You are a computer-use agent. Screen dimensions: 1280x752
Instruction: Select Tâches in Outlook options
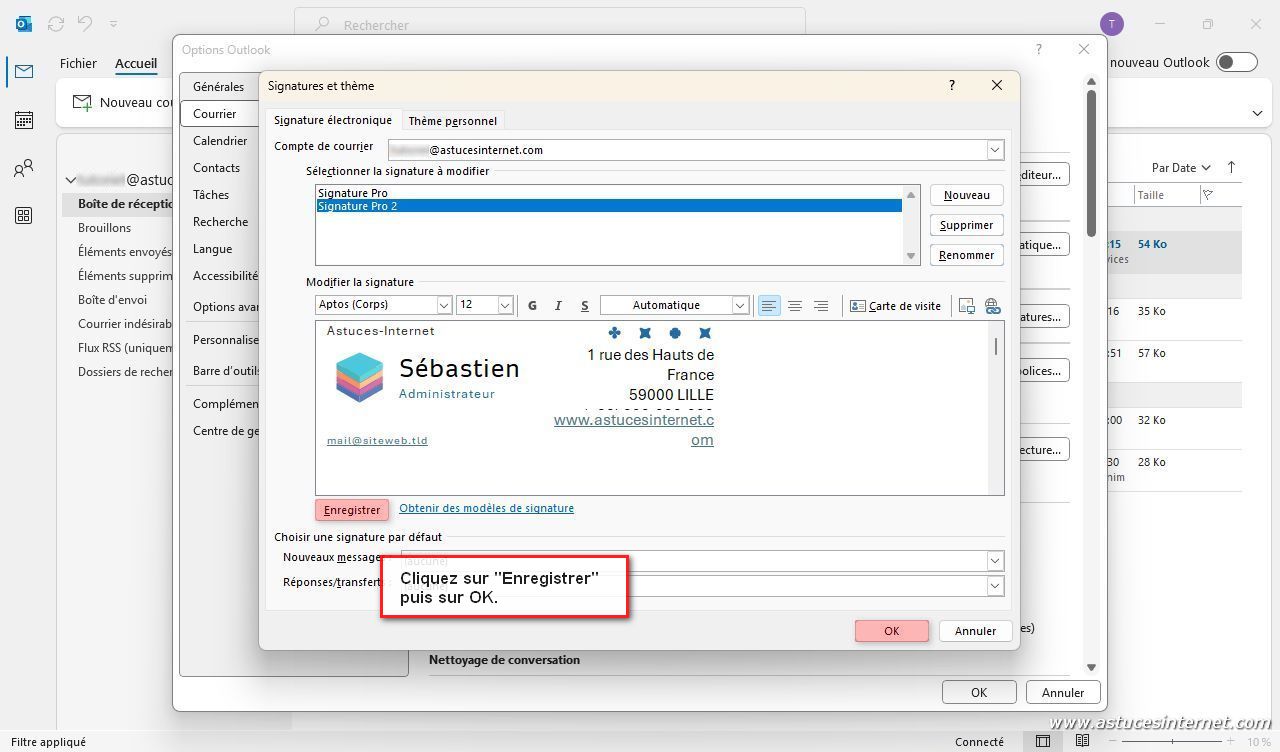click(x=211, y=195)
